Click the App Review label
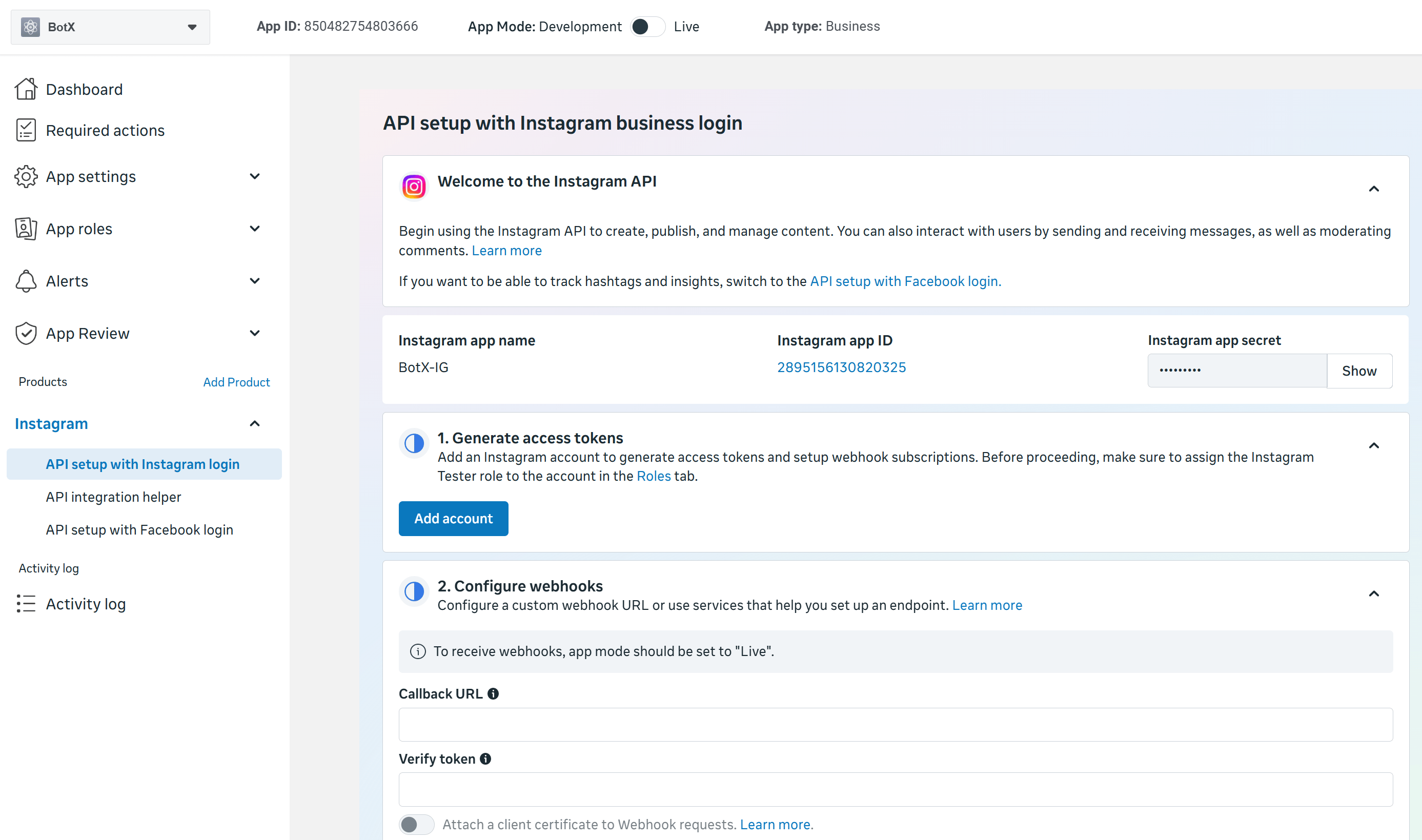The image size is (1422, 840). tap(88, 334)
